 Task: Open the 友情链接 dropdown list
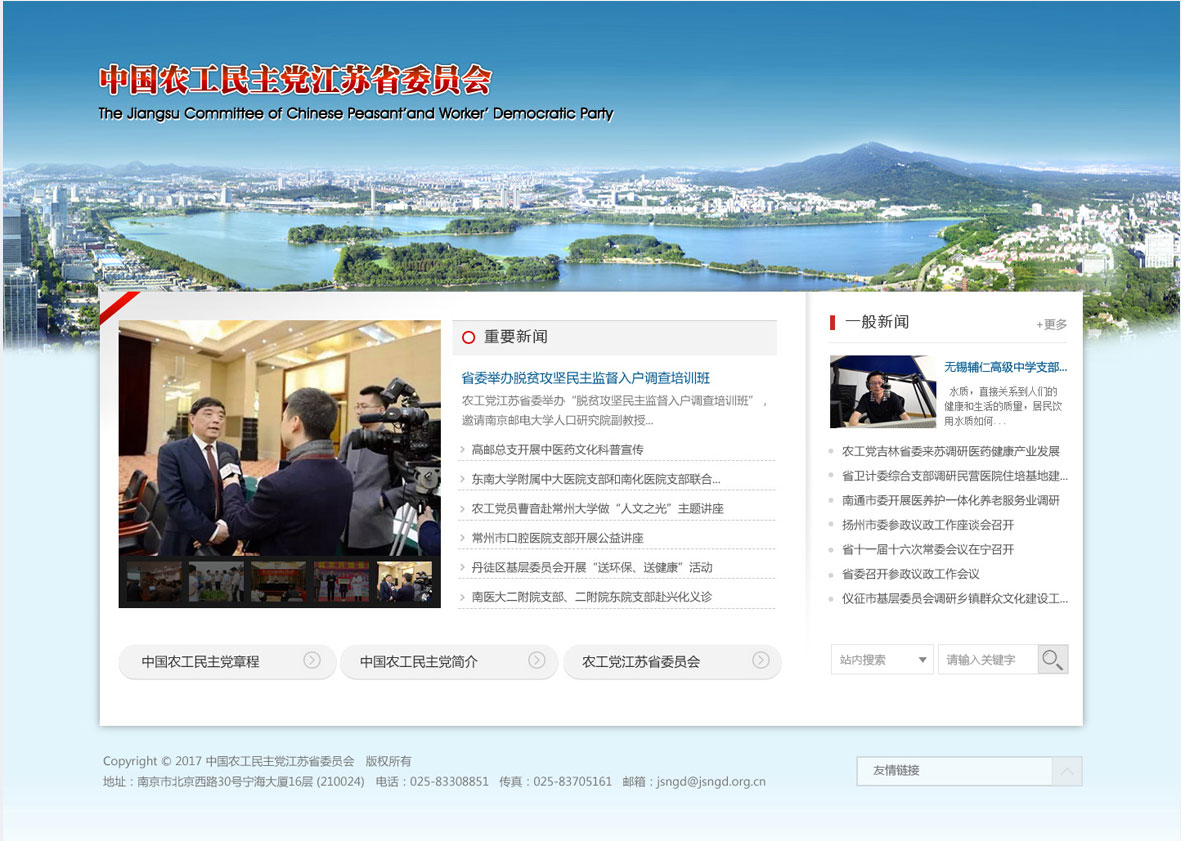pos(954,771)
